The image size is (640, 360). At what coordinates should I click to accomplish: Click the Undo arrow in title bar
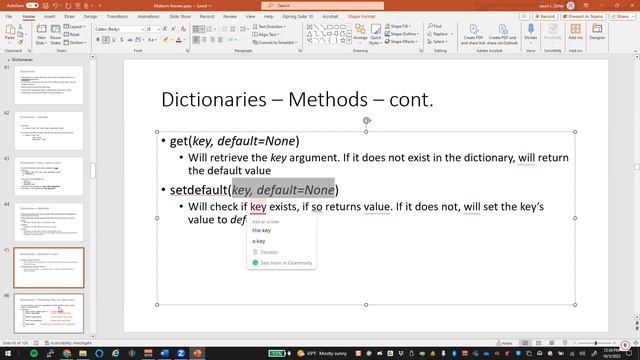55,6
